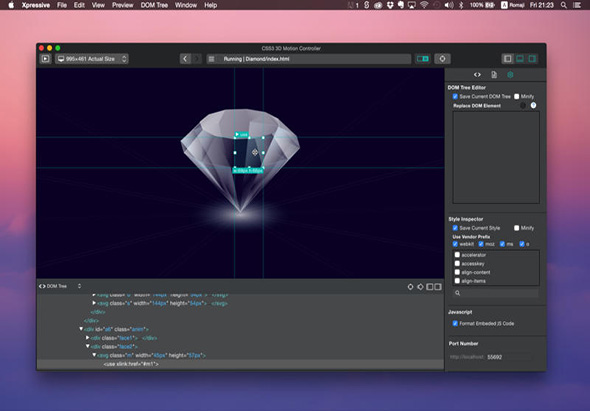Open Notification Center list icon
The image size is (590, 411).
[x=577, y=5]
